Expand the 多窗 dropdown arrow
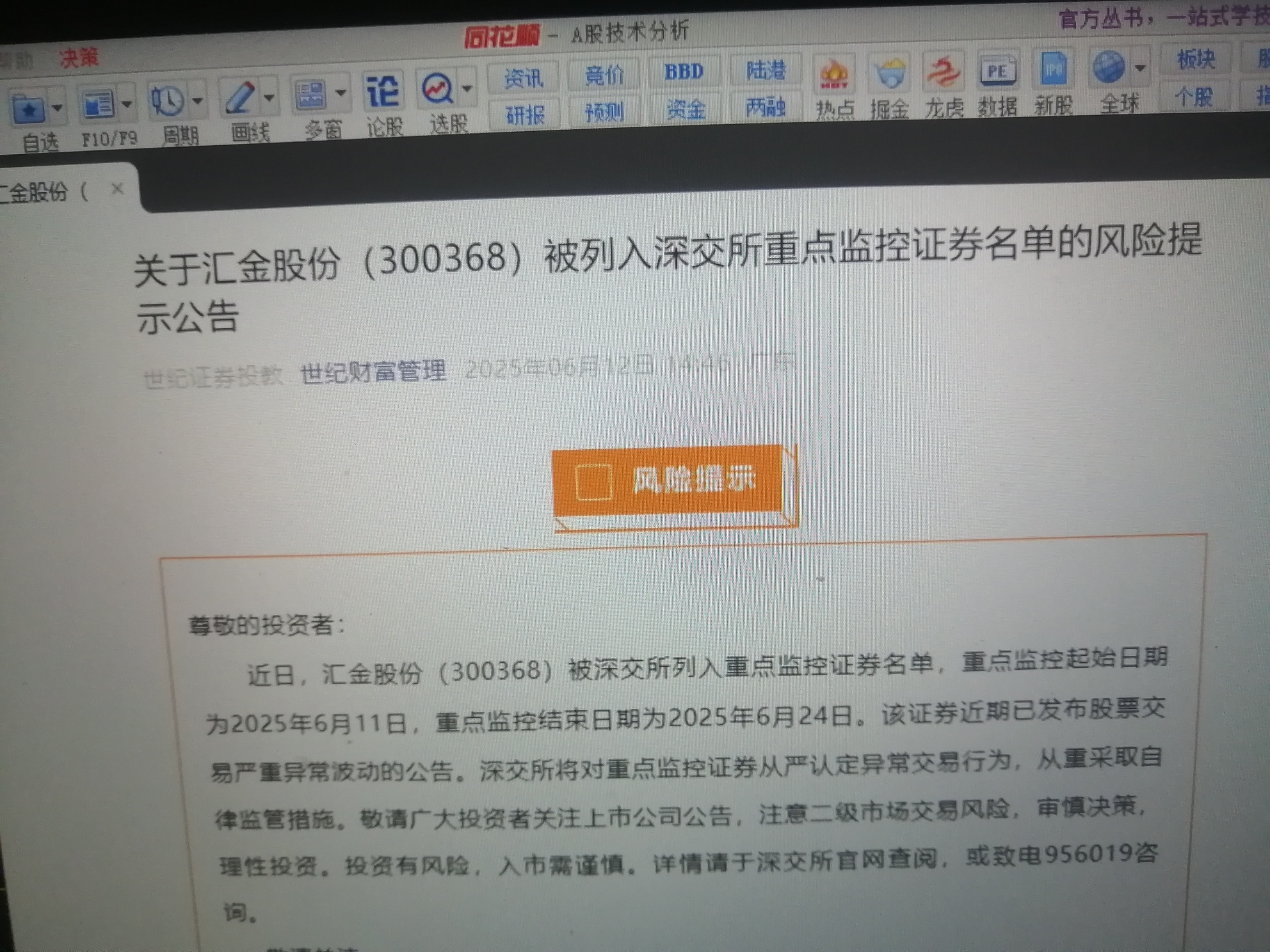The height and width of the screenshot is (952, 1270). click(x=341, y=93)
